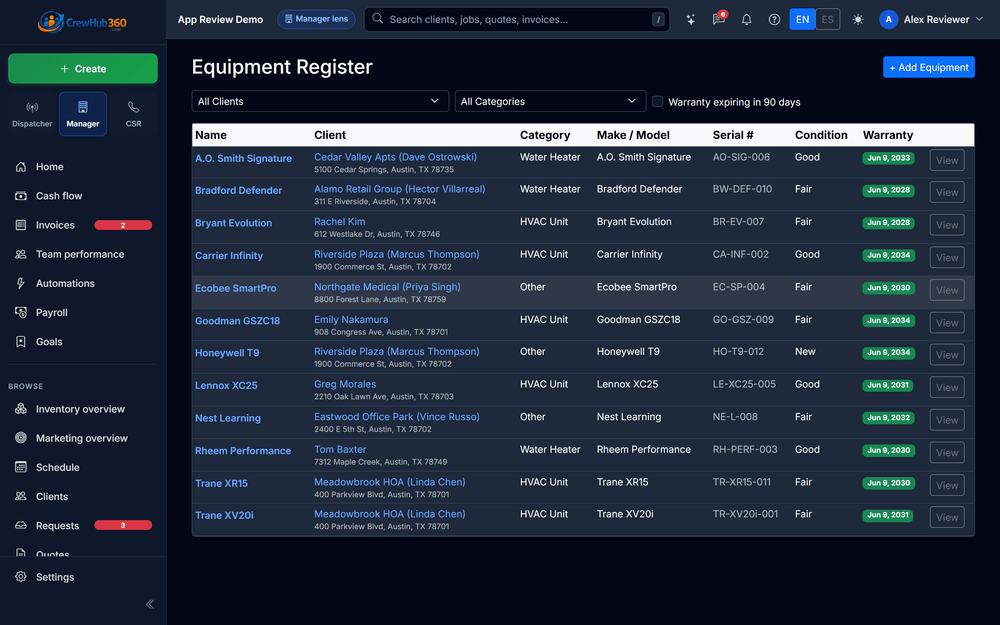Open the All Categories dropdown
The image size is (1000, 625).
click(x=550, y=101)
